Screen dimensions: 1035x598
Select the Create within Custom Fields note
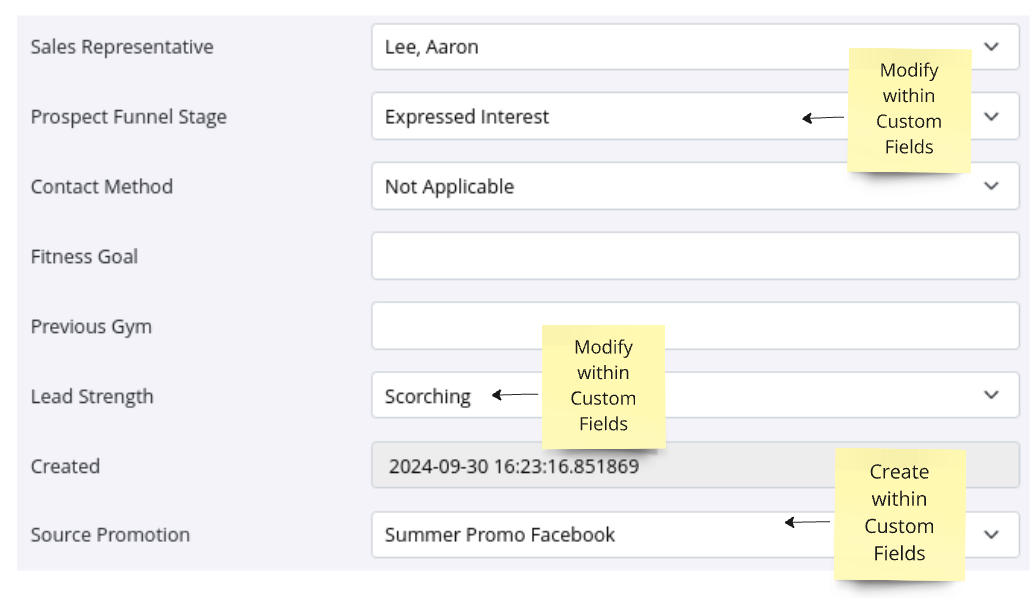coord(900,514)
